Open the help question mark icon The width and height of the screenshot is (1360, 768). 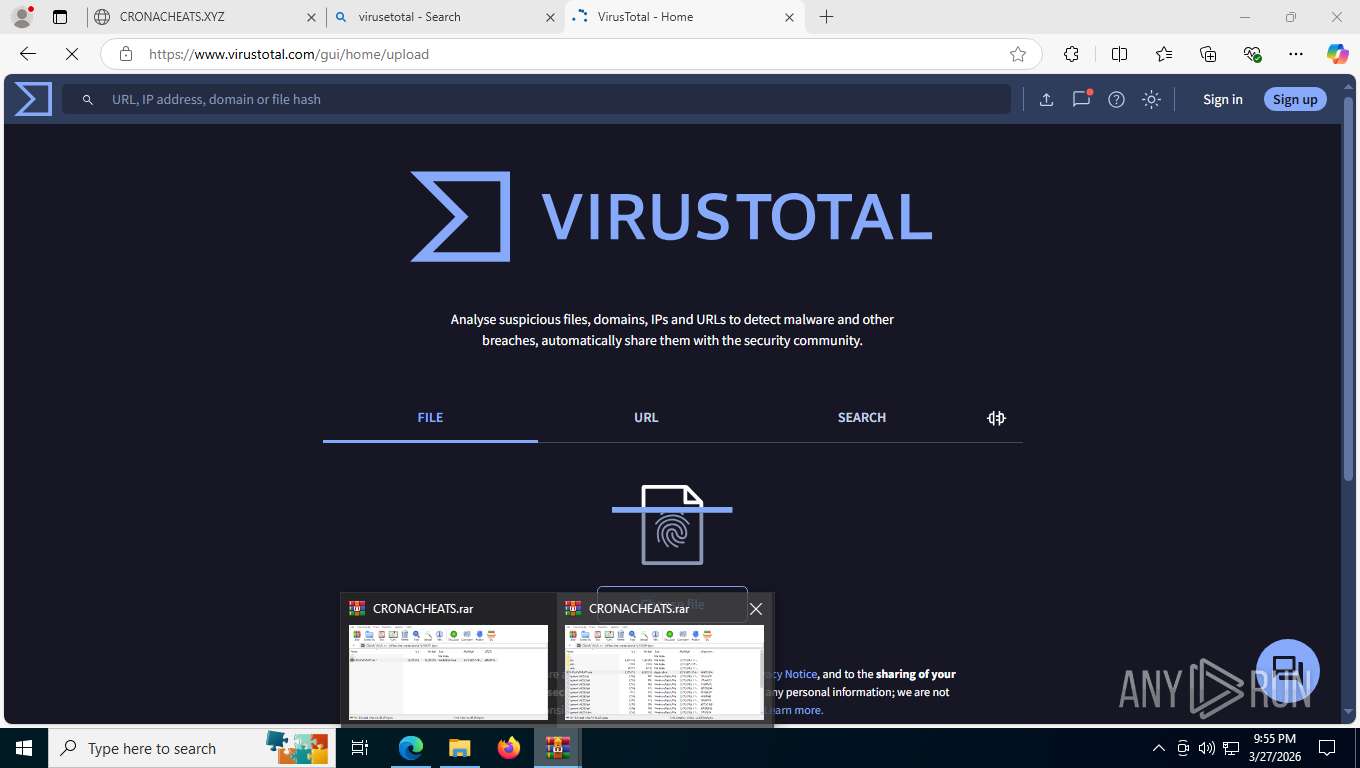pyautogui.click(x=1117, y=99)
